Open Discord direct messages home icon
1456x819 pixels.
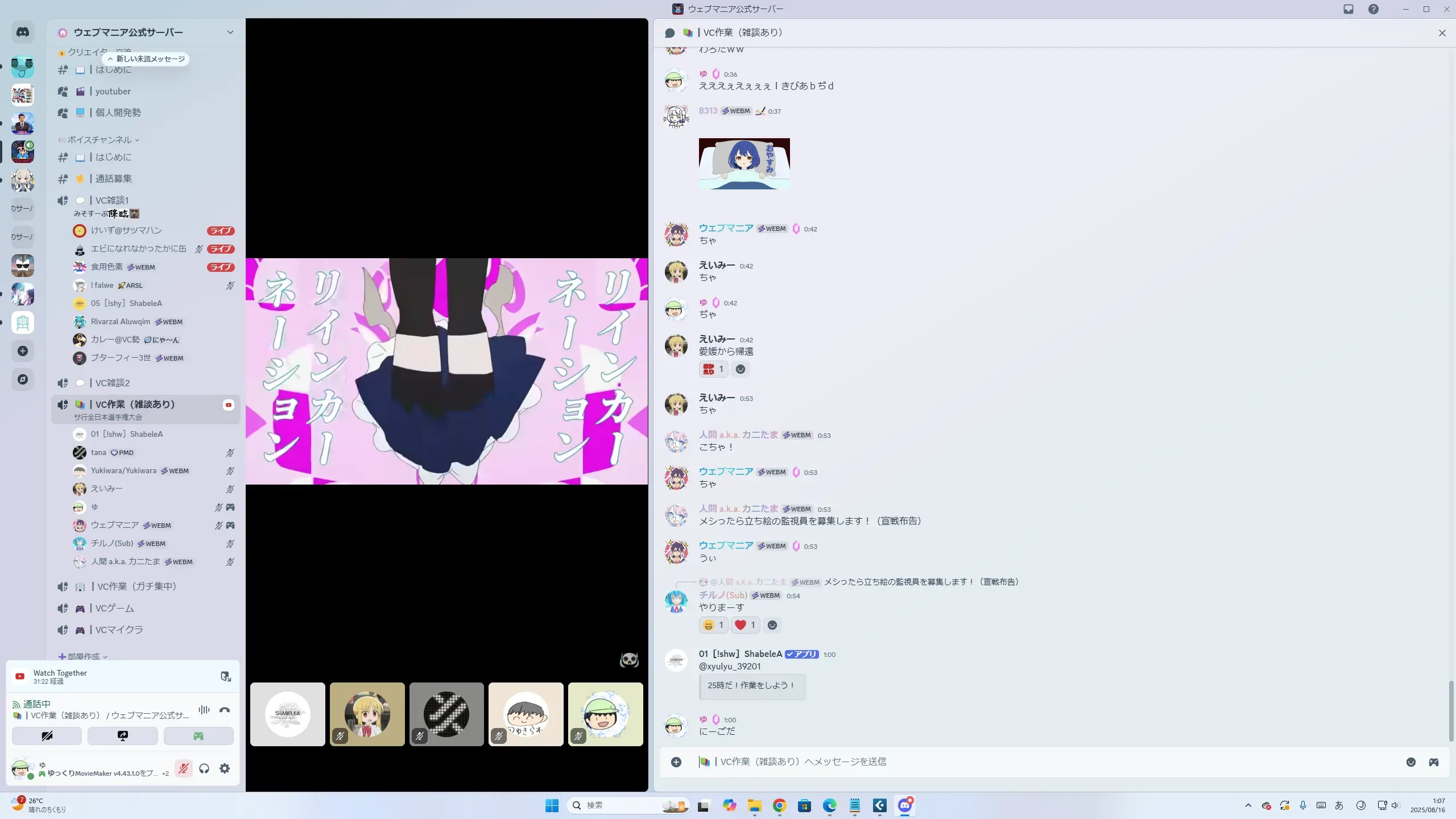tap(23, 32)
